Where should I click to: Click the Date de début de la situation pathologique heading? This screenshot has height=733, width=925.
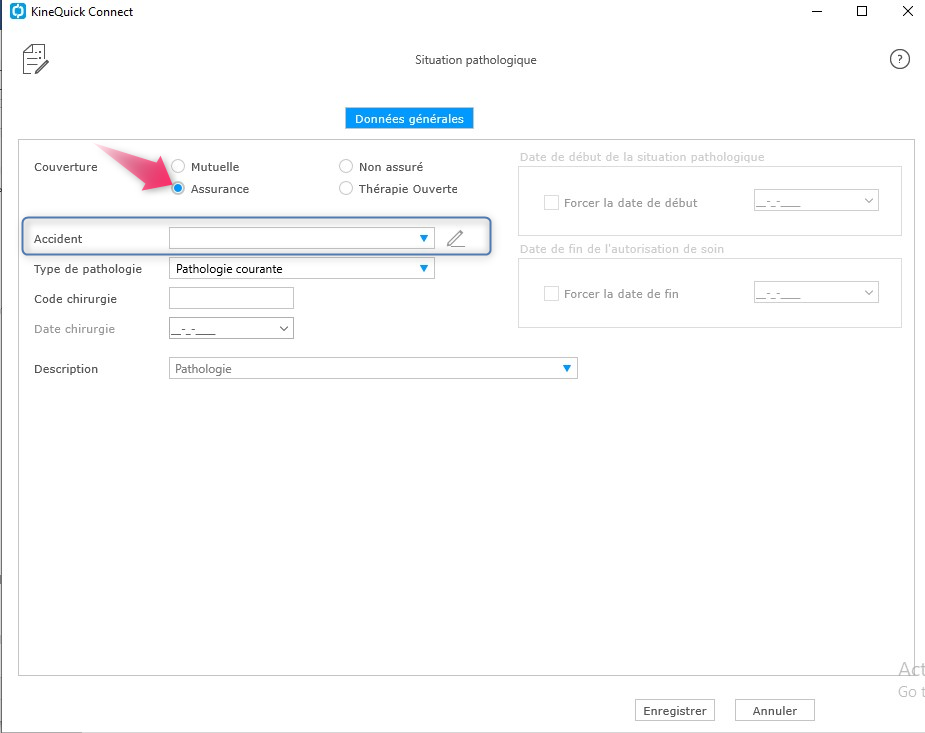(x=642, y=157)
